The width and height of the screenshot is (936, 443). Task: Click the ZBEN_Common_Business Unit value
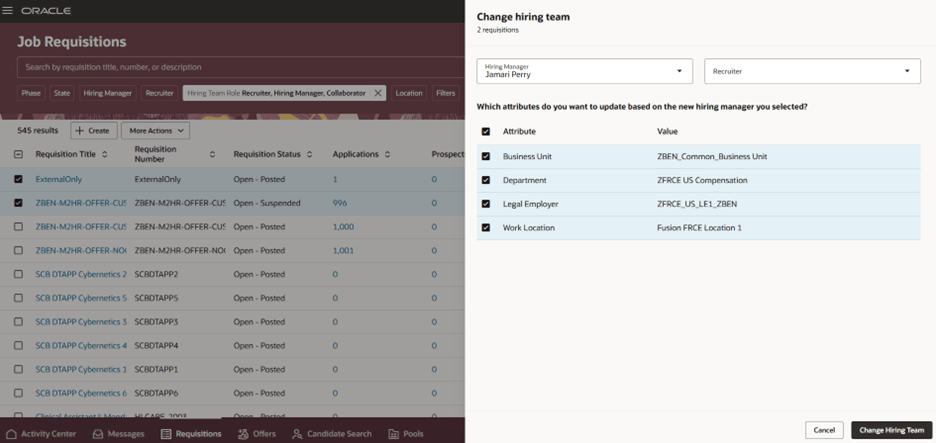[712, 156]
